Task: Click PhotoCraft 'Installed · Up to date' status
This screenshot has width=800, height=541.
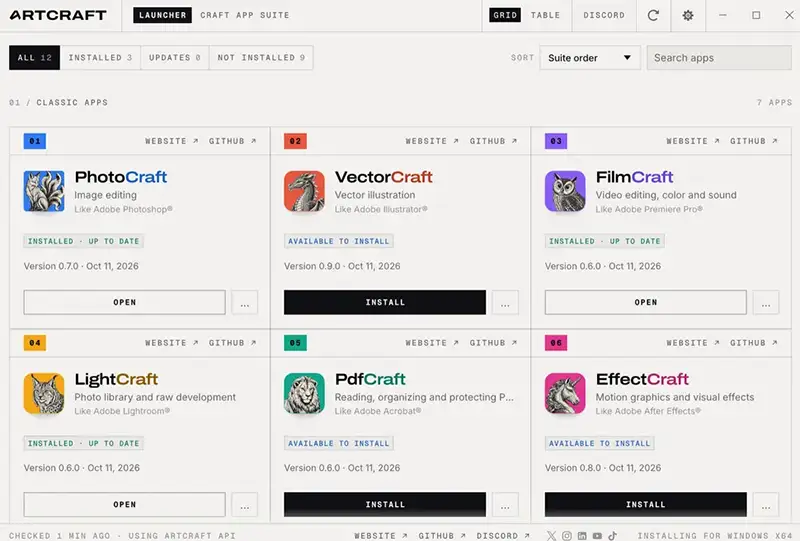Action: 83,241
